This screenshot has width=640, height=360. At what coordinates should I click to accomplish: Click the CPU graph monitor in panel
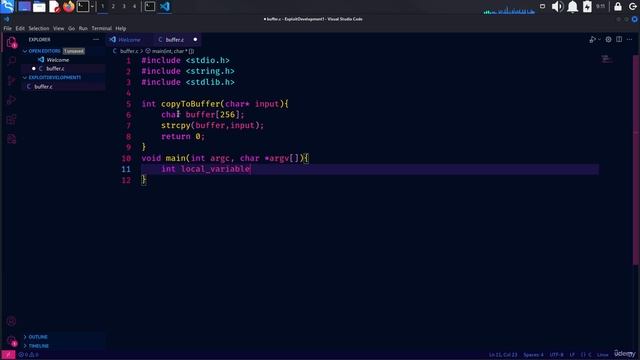click(509, 9)
